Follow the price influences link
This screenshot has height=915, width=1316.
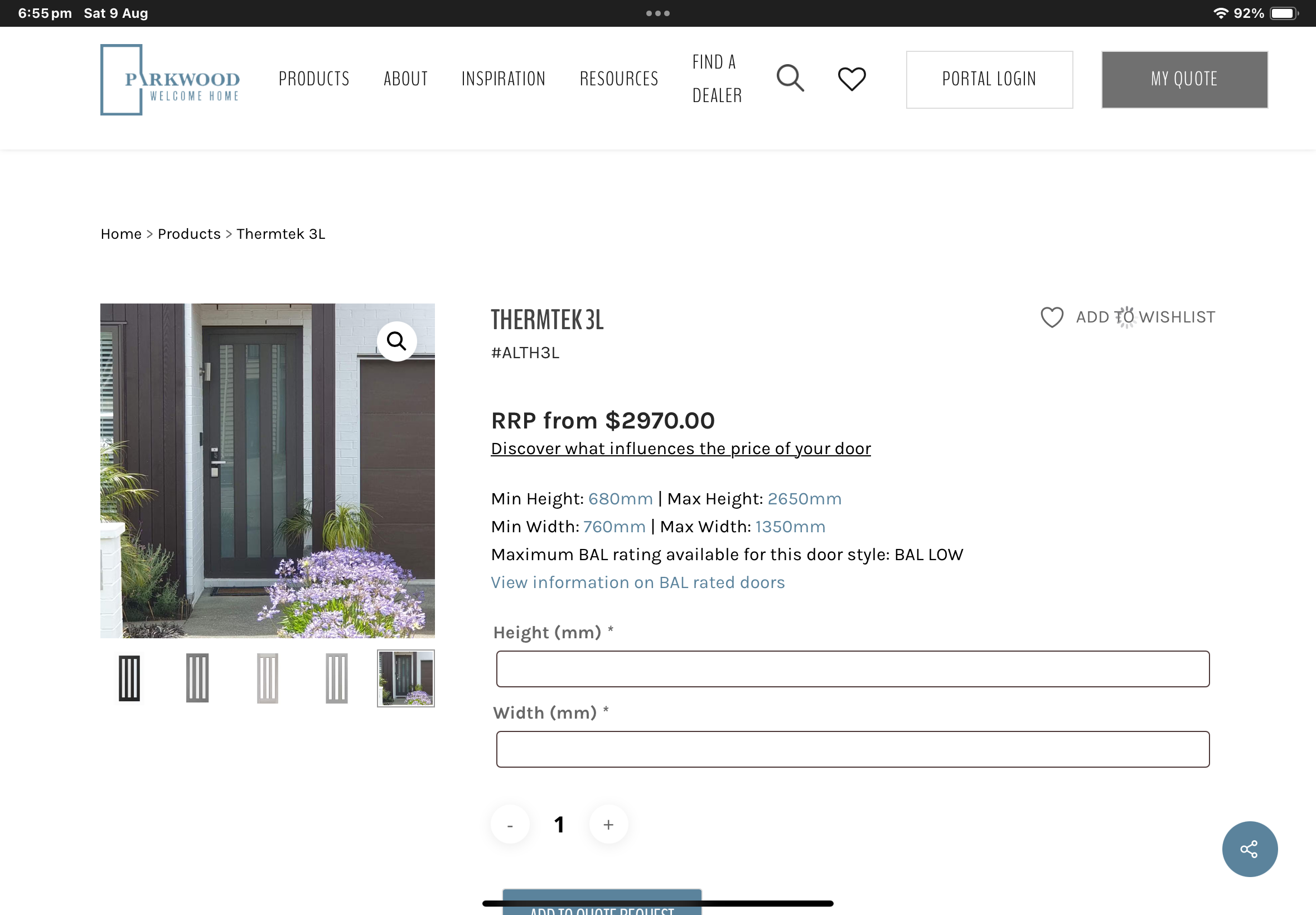681,449
